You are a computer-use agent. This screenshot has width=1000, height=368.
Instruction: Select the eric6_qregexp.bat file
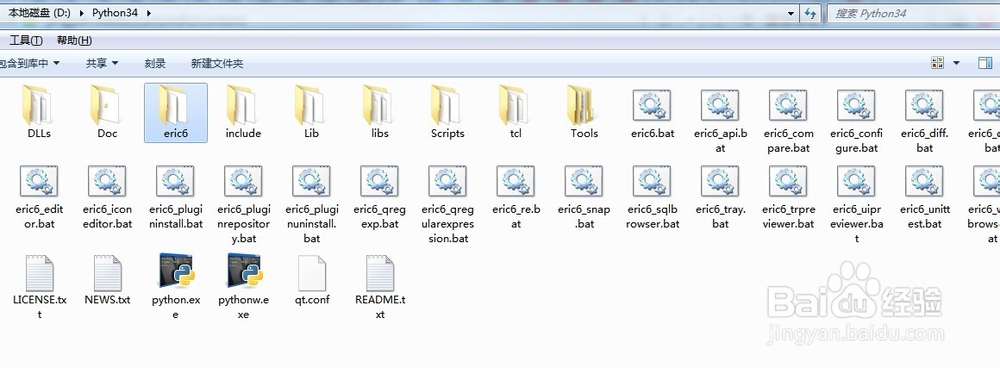[379, 197]
